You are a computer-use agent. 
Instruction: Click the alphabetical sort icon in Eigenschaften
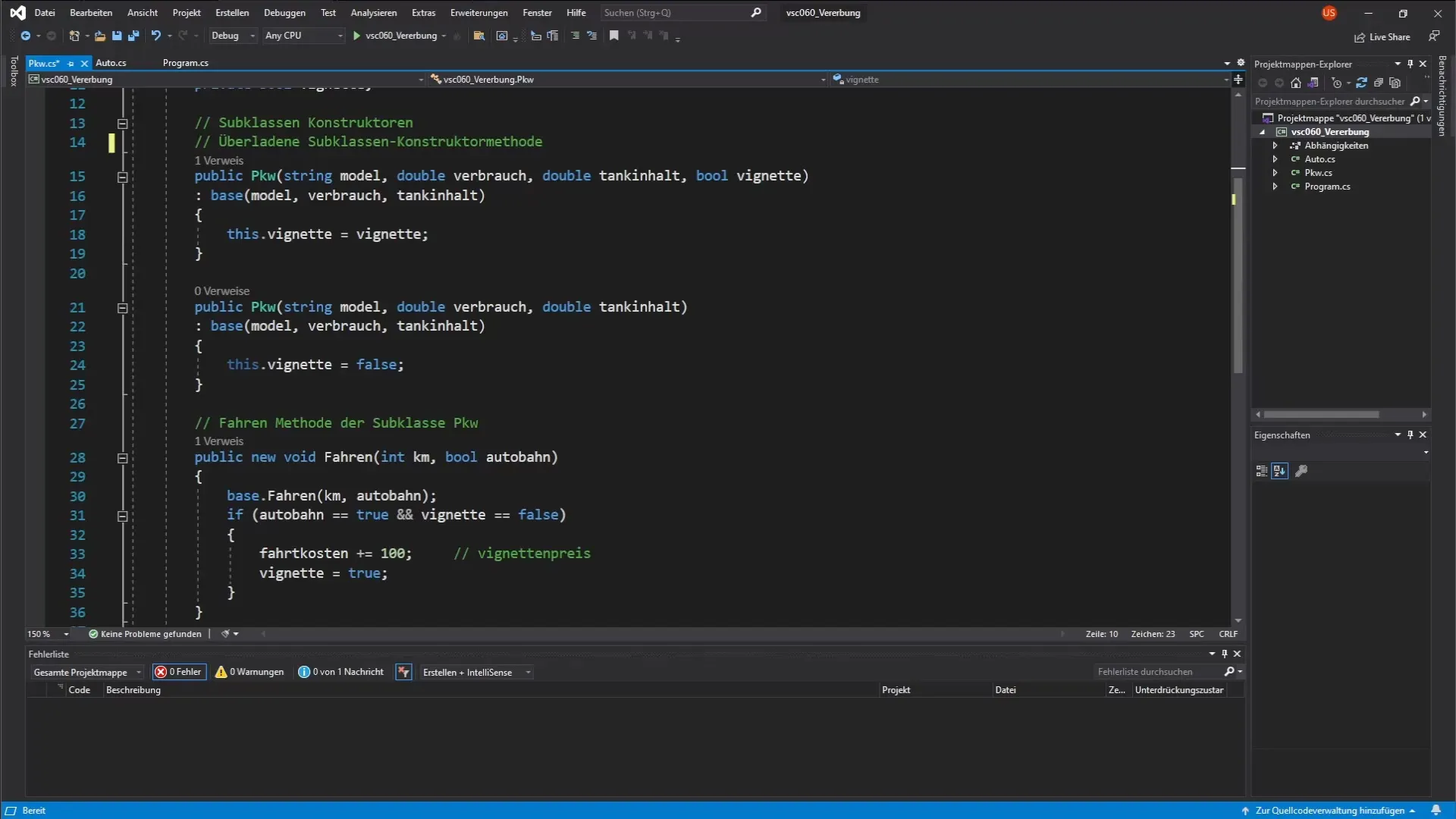click(x=1279, y=471)
